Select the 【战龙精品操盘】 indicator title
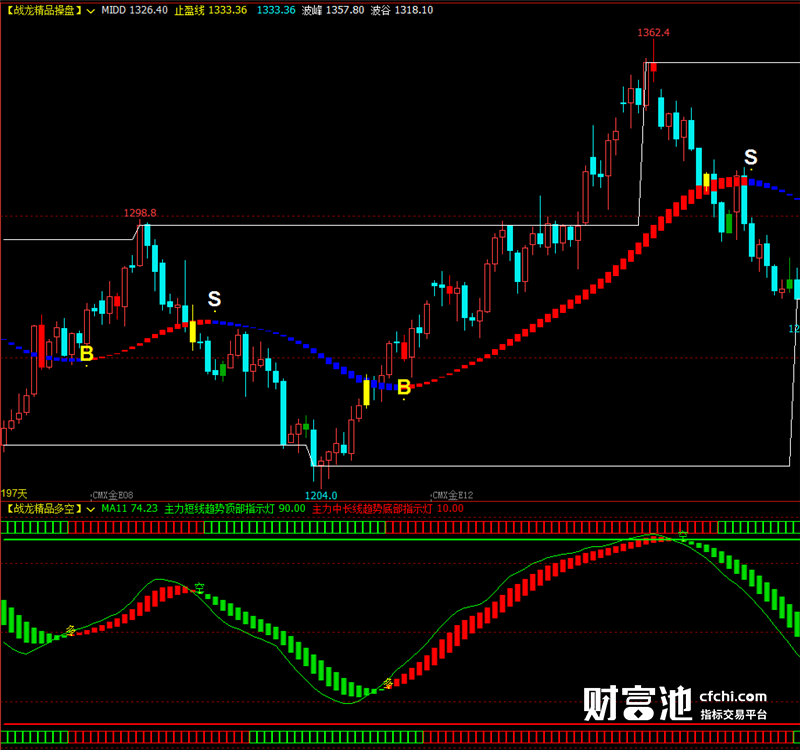Screen dimensions: 800x750 tap(43, 10)
